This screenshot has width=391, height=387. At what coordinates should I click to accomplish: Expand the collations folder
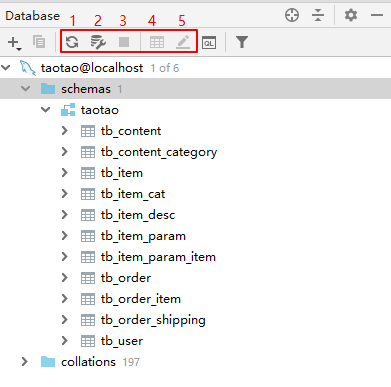pos(25,361)
